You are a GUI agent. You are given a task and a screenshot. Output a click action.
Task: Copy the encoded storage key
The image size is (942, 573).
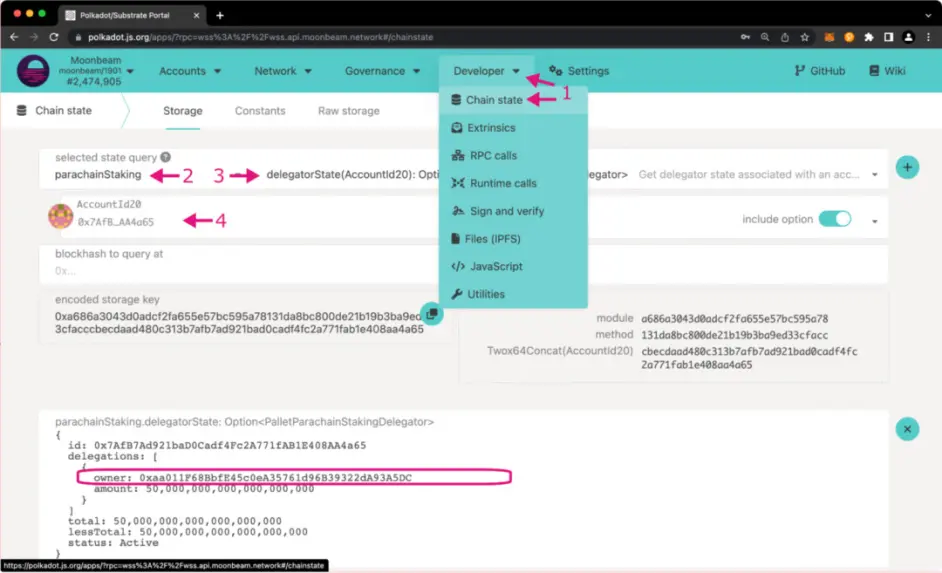coord(431,314)
